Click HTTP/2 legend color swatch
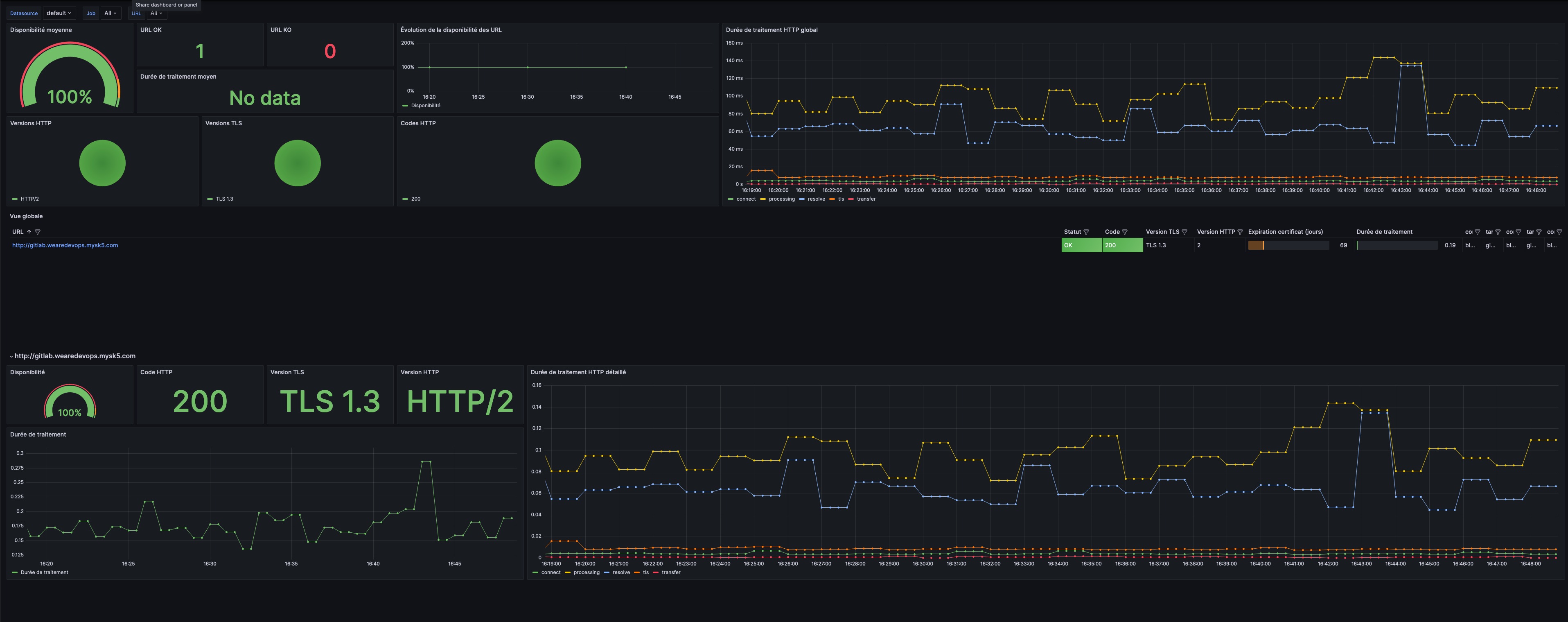1568x622 pixels. [15, 199]
